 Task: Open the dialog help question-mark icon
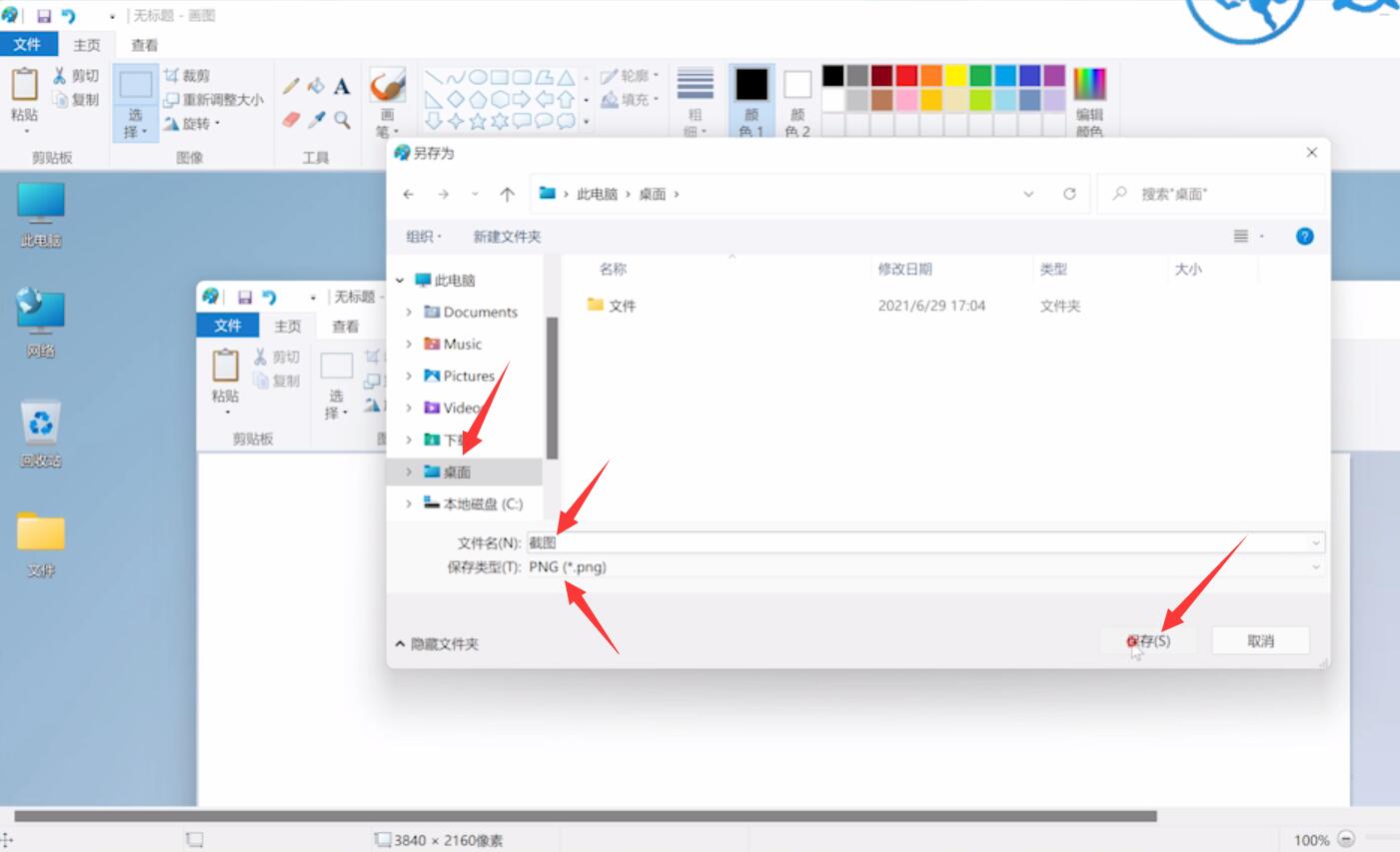point(1304,237)
